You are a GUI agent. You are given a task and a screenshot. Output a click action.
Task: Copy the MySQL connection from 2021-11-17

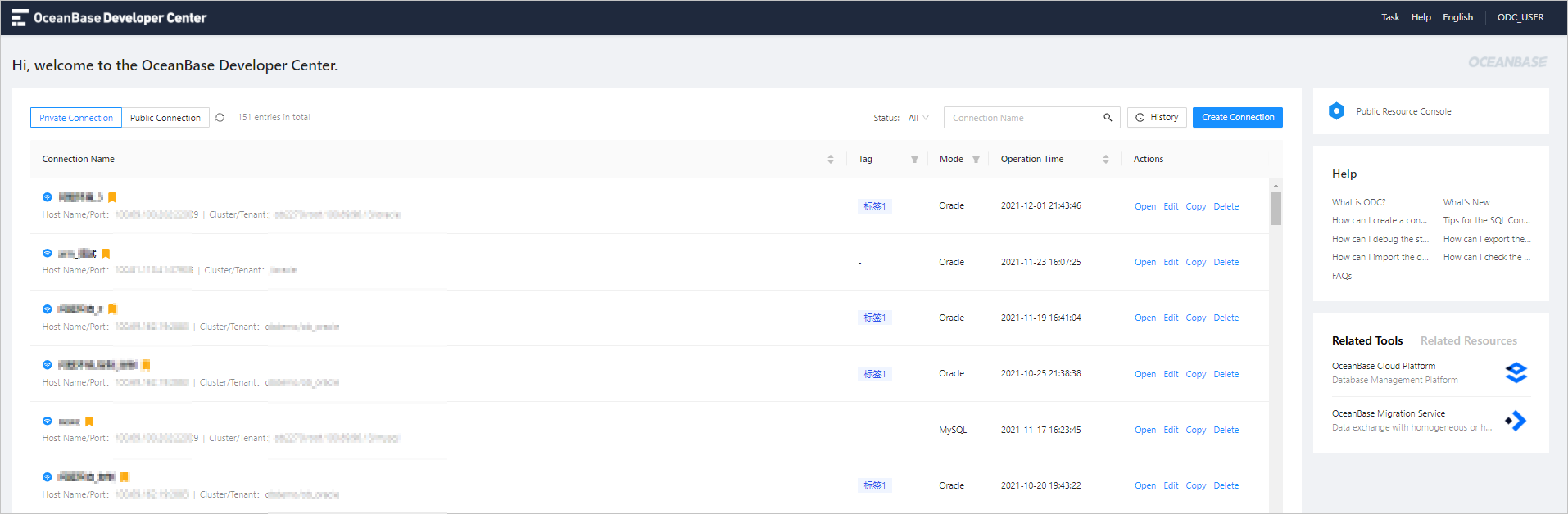pos(1196,431)
